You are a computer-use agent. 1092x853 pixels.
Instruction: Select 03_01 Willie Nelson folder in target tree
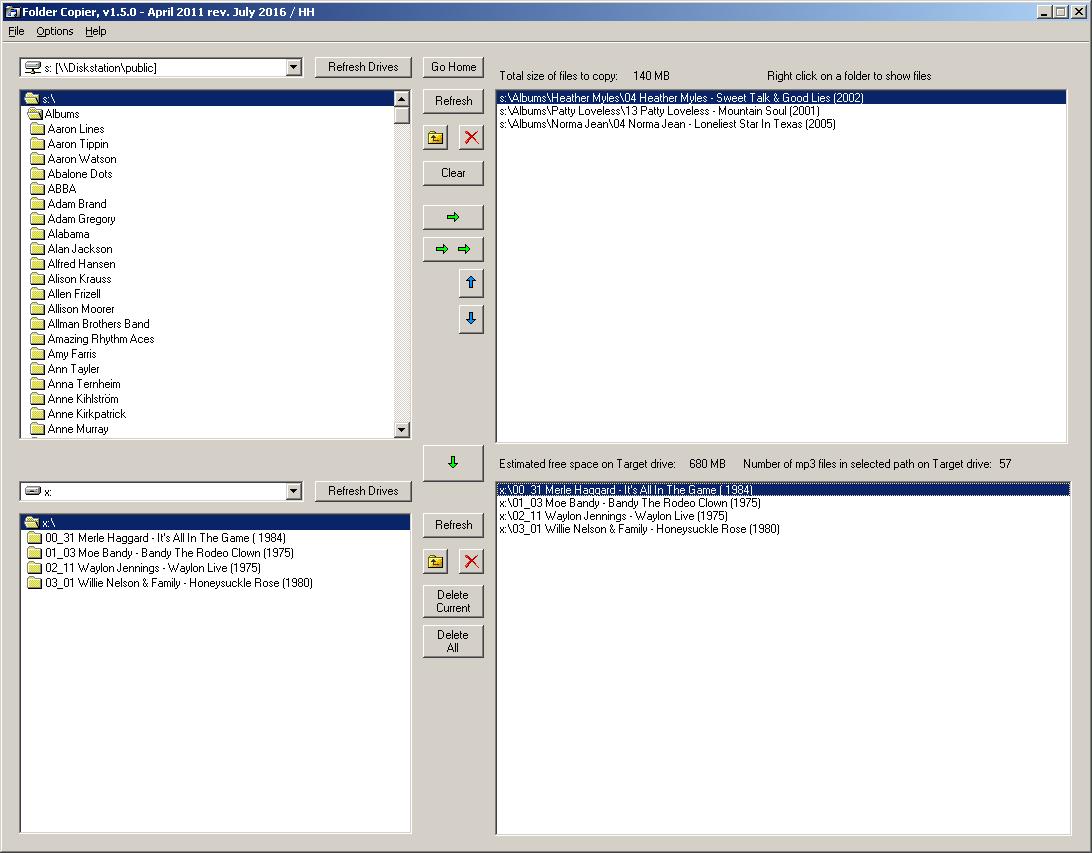tap(178, 583)
